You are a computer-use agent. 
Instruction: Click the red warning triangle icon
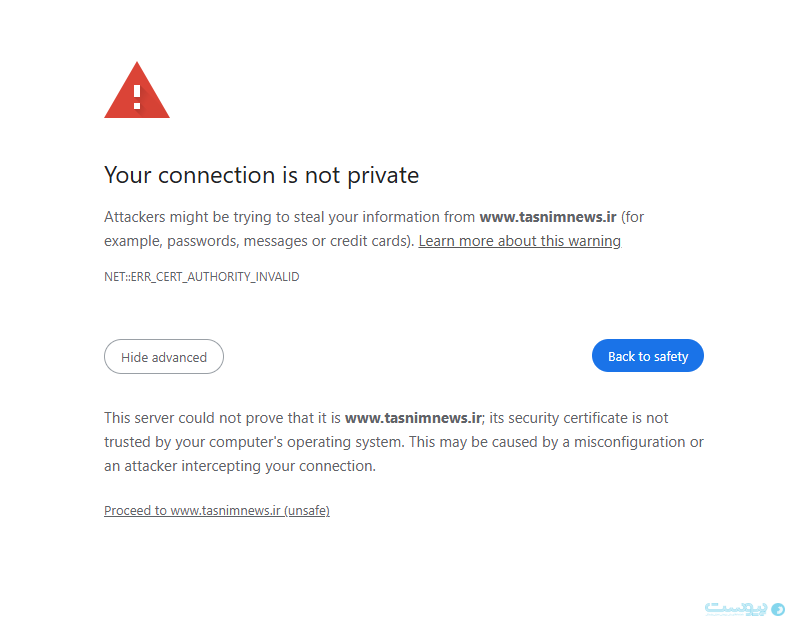136,92
